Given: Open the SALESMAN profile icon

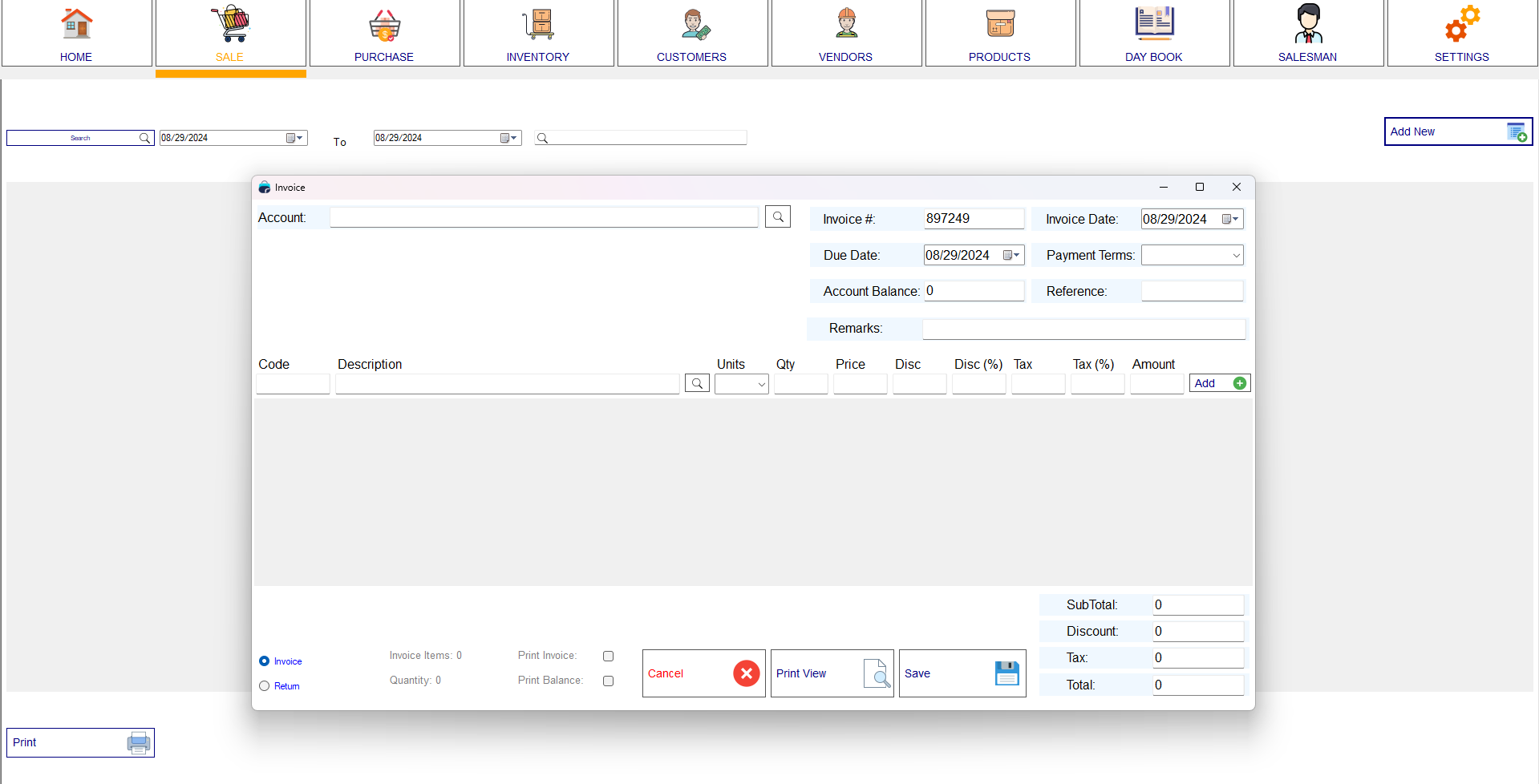Looking at the screenshot, I should pos(1307,24).
